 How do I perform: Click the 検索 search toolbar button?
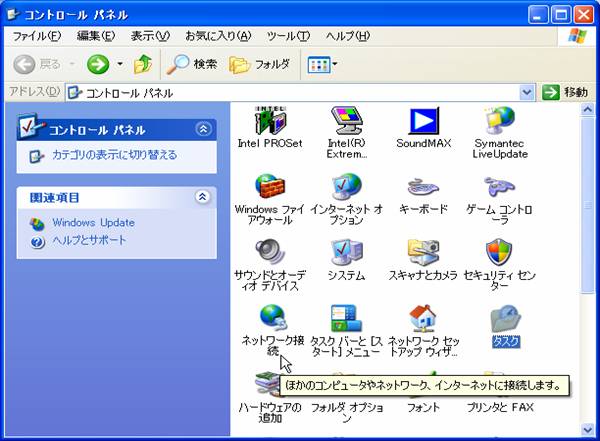pyautogui.click(x=192, y=64)
